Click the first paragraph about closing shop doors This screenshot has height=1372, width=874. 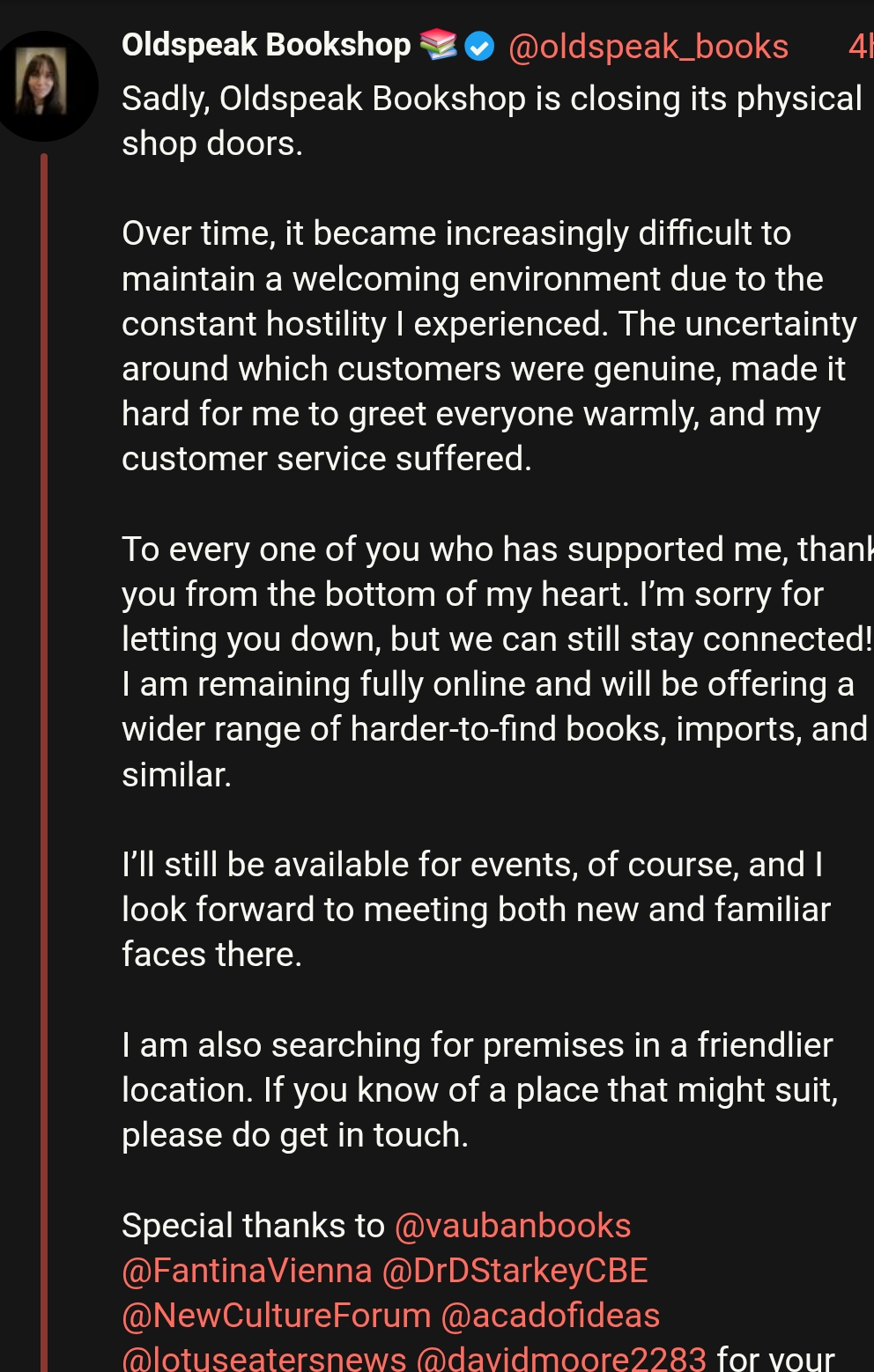click(x=492, y=121)
